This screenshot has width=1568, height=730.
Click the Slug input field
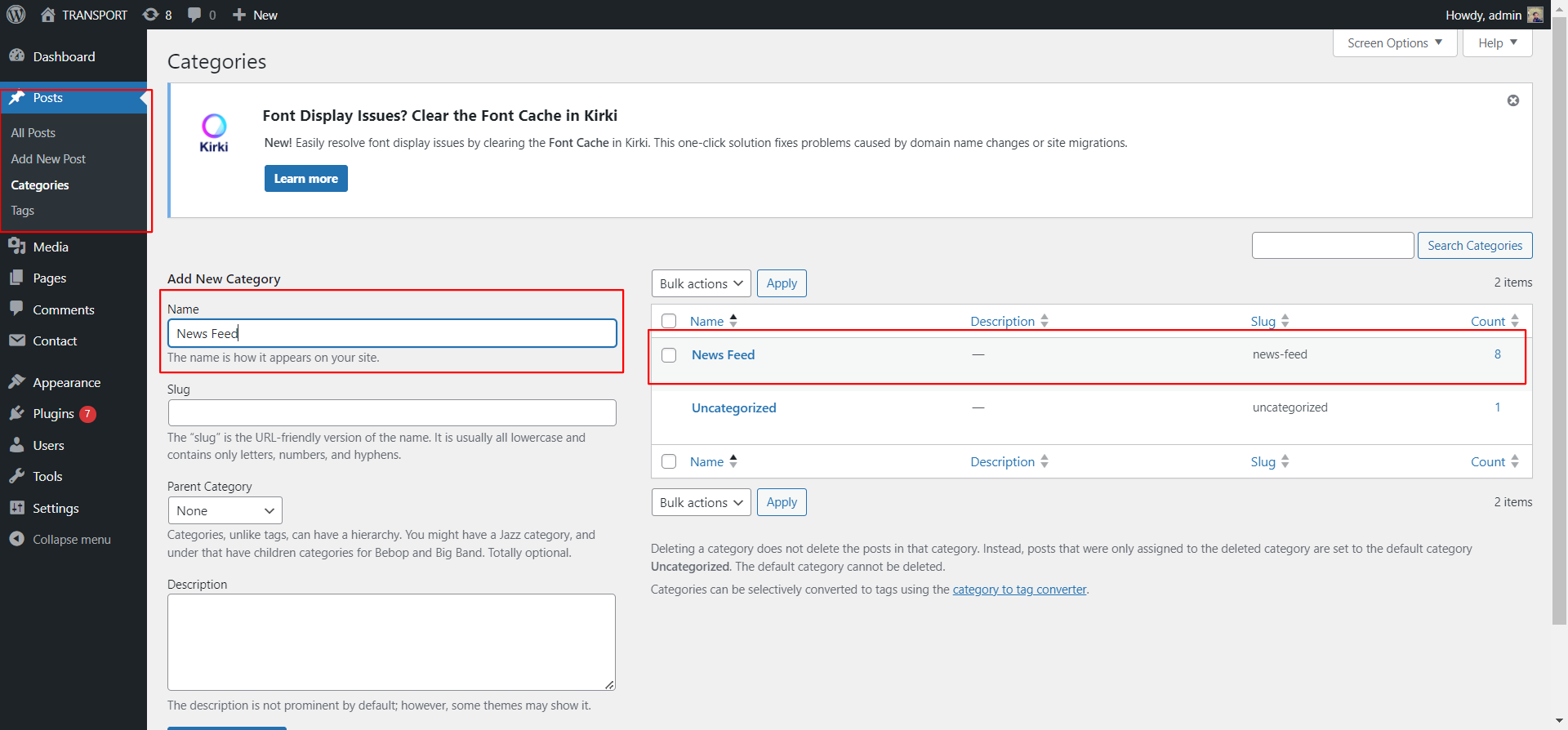pyautogui.click(x=392, y=412)
